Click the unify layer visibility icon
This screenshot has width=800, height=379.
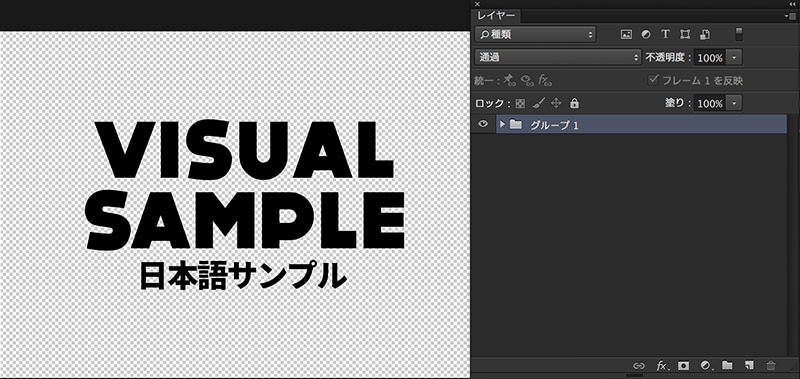(x=527, y=80)
